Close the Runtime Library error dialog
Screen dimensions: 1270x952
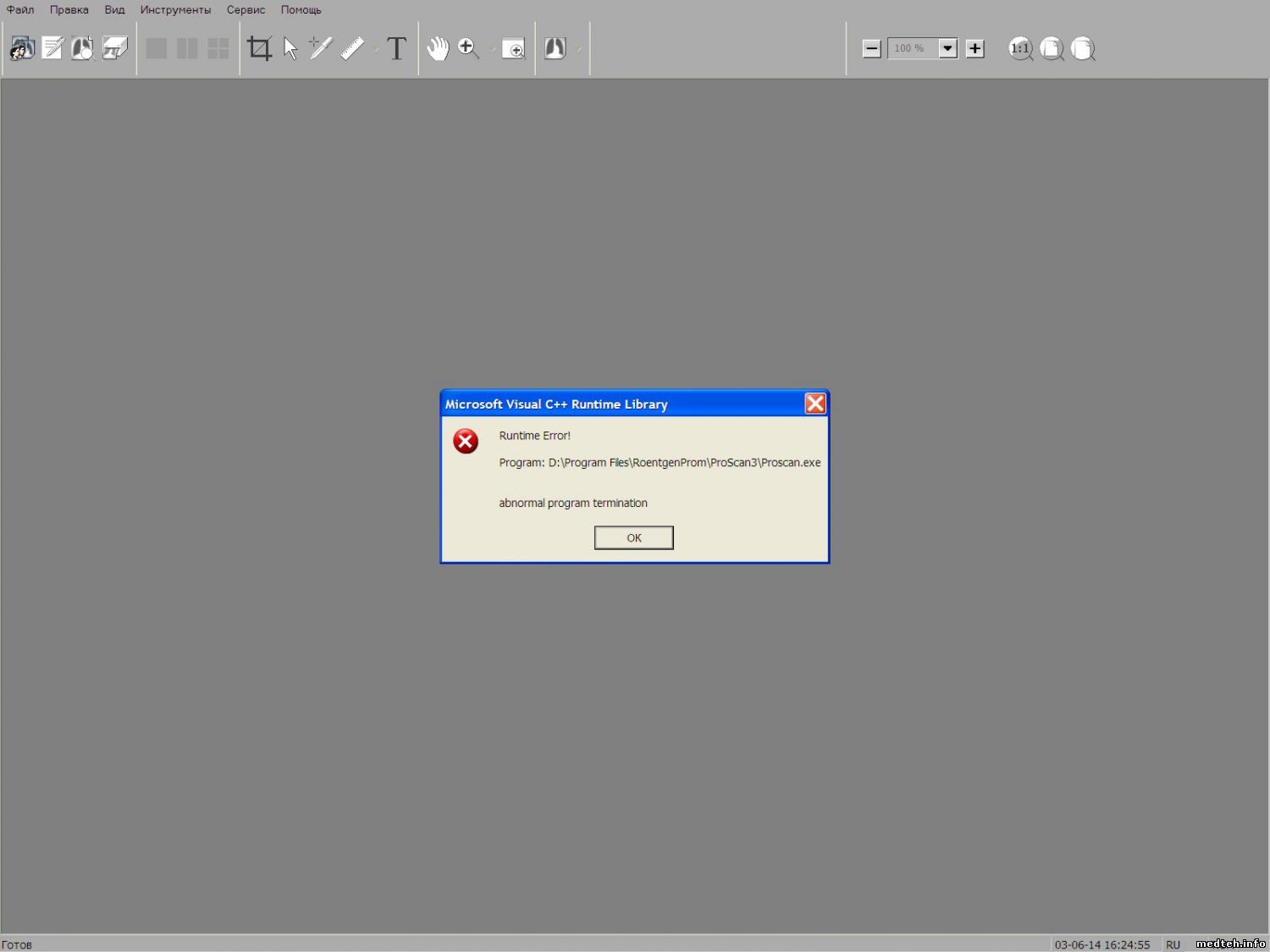(x=814, y=404)
